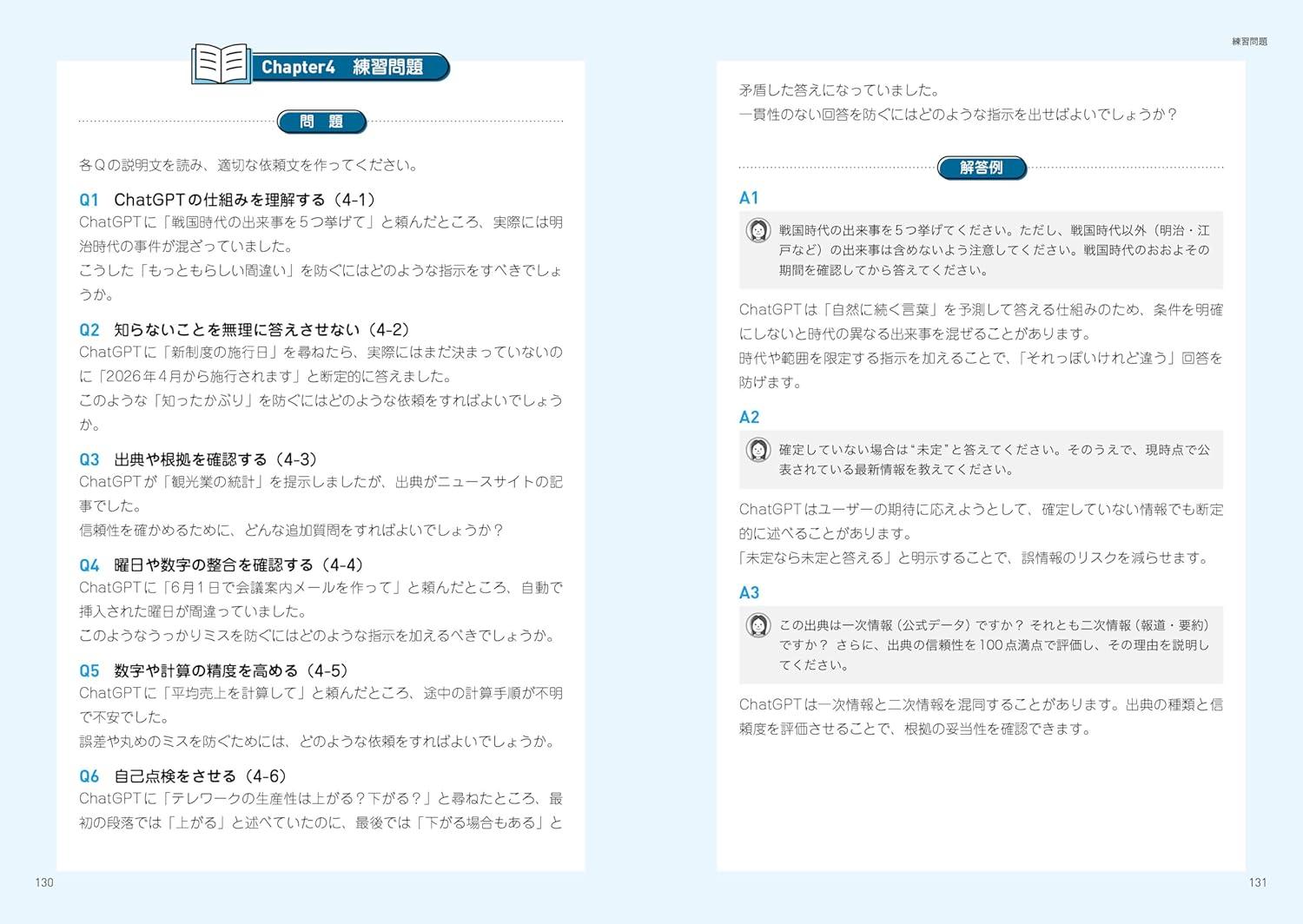Open the Q6 自己点検をさせる heading
This screenshot has width=1303, height=924.
coord(182,776)
